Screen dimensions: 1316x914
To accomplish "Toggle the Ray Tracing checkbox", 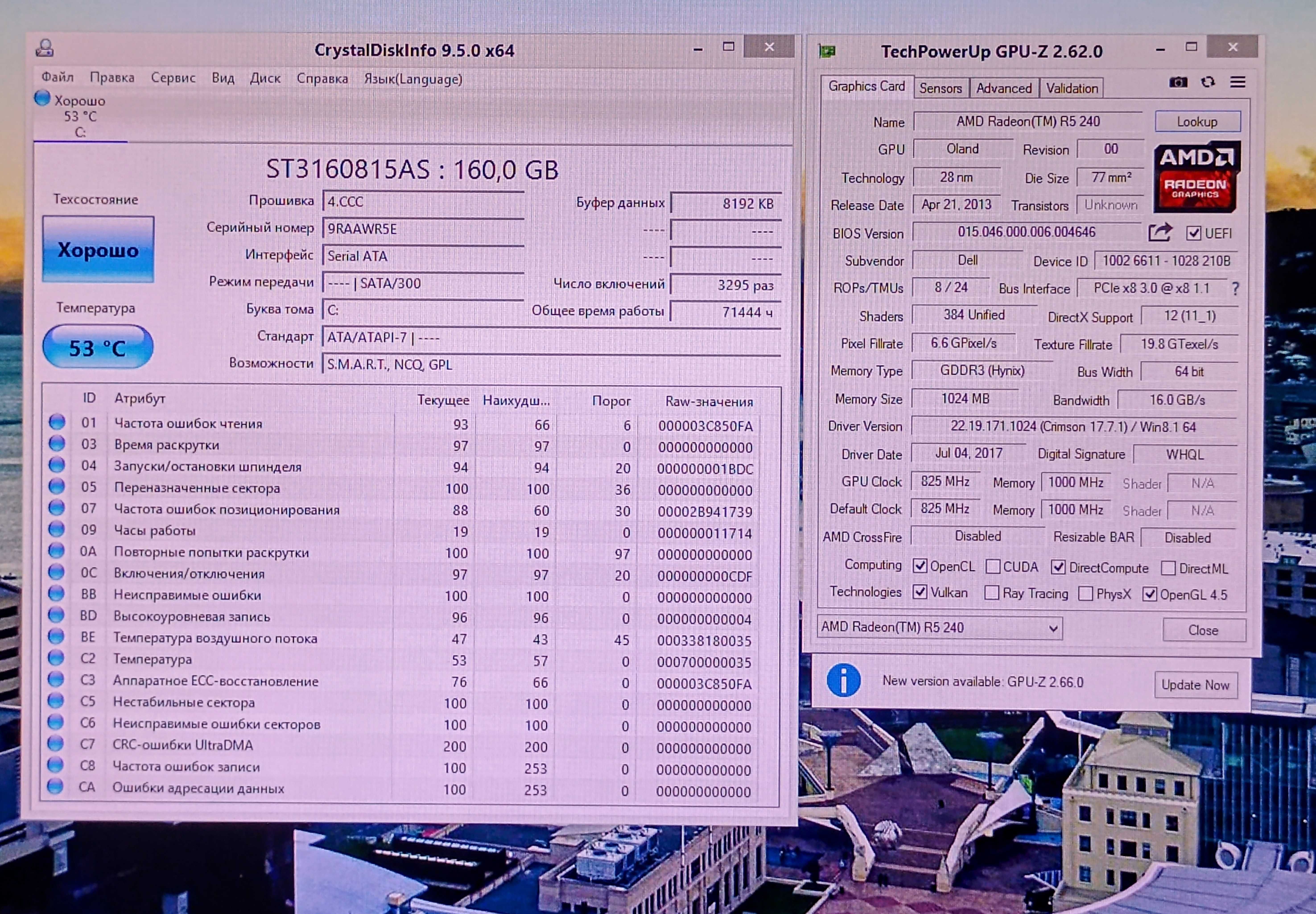I will pyautogui.click(x=992, y=593).
